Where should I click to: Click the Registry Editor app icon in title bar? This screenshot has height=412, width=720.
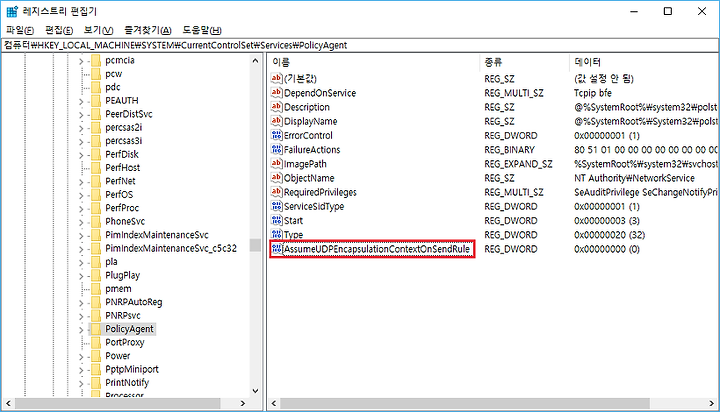(x=12, y=11)
